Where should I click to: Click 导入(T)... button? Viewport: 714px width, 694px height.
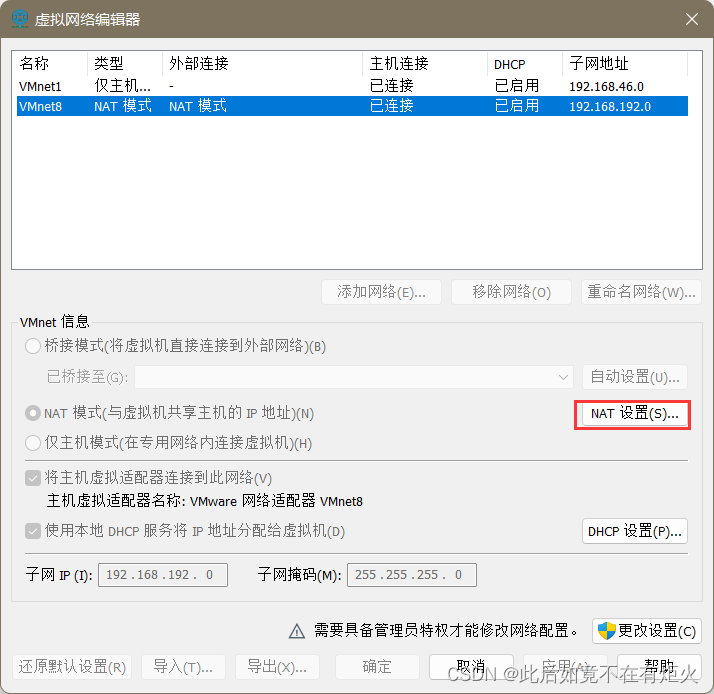[x=183, y=667]
